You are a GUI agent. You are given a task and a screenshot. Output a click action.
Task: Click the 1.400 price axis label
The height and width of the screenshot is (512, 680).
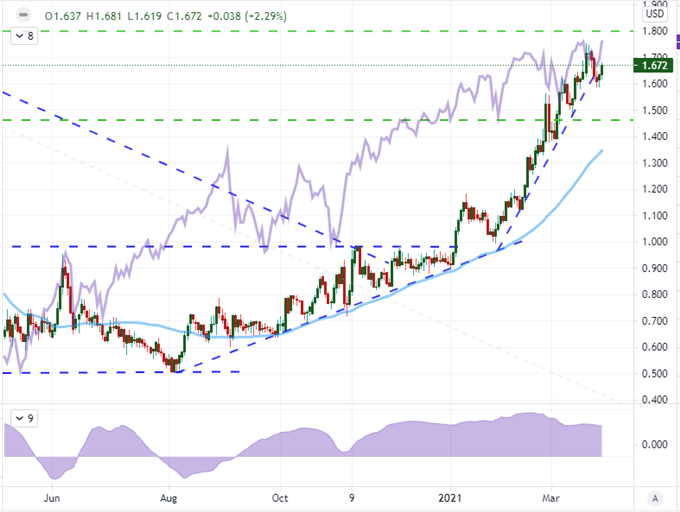coord(654,137)
